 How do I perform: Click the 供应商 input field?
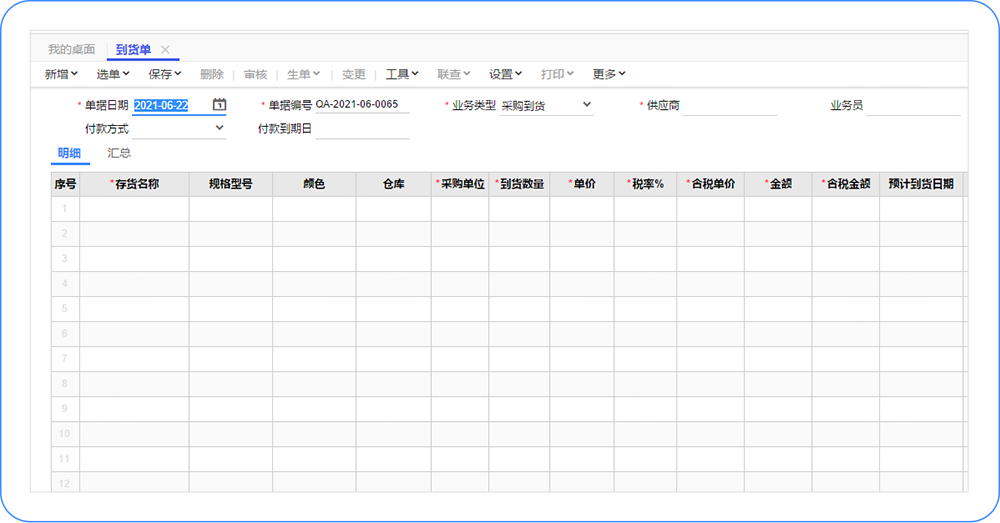click(x=729, y=106)
